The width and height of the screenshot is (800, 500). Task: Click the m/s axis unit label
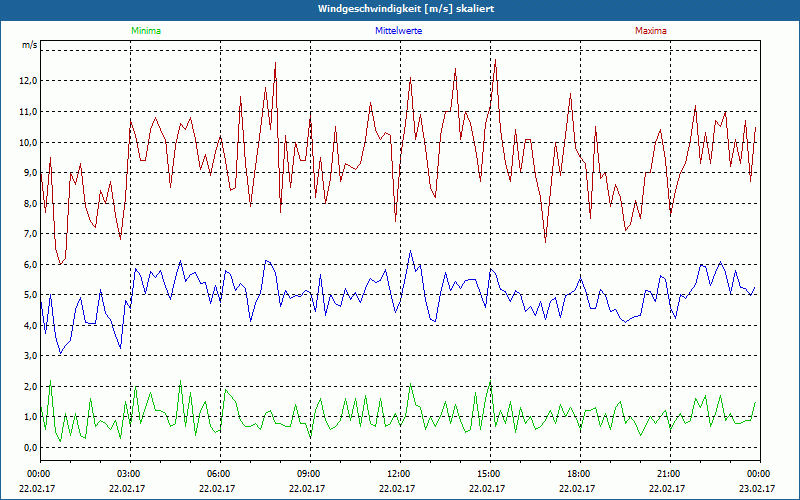coord(29,45)
